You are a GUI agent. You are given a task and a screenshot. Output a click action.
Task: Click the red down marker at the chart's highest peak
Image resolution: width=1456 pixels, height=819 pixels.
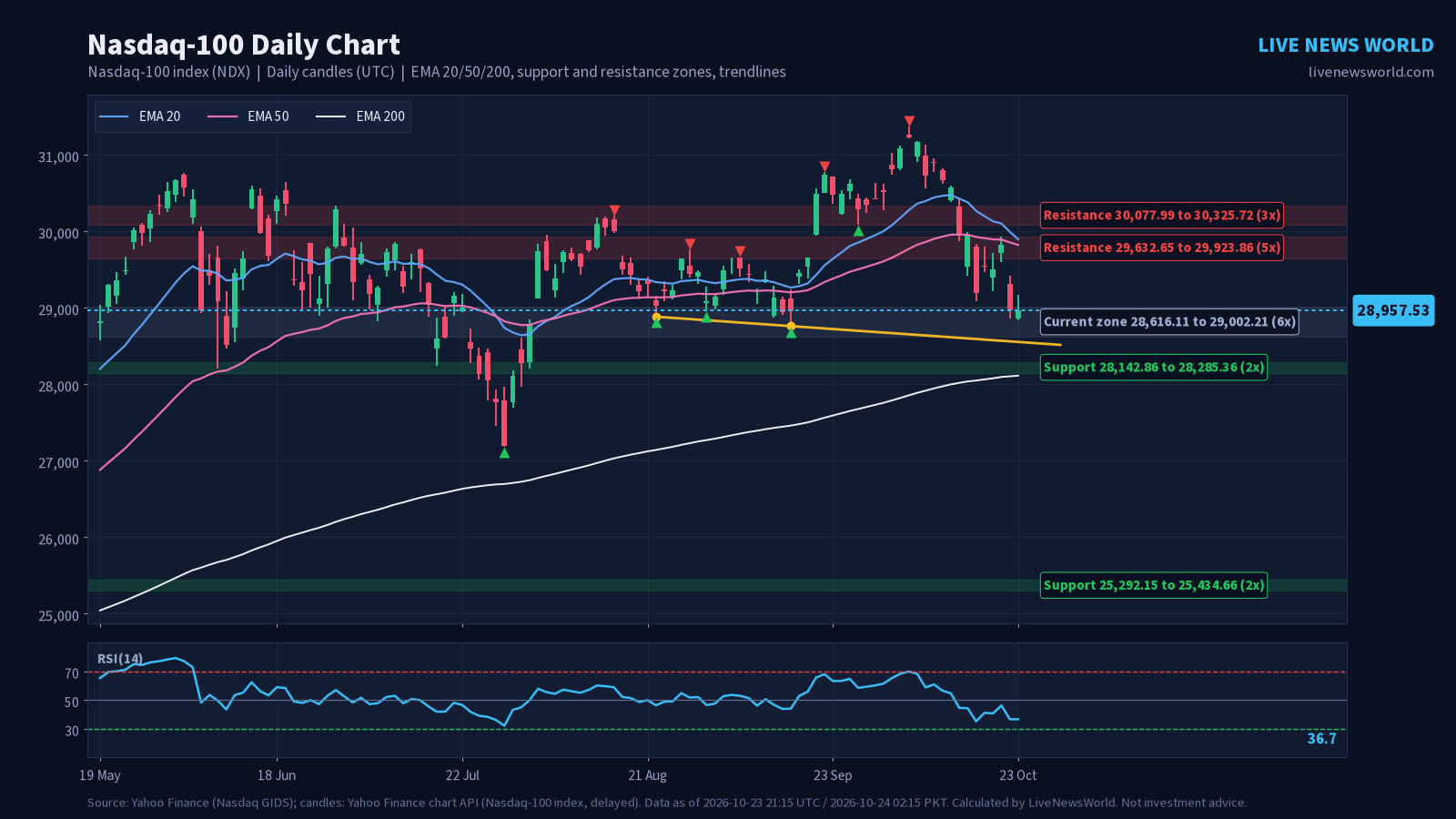pos(909,121)
